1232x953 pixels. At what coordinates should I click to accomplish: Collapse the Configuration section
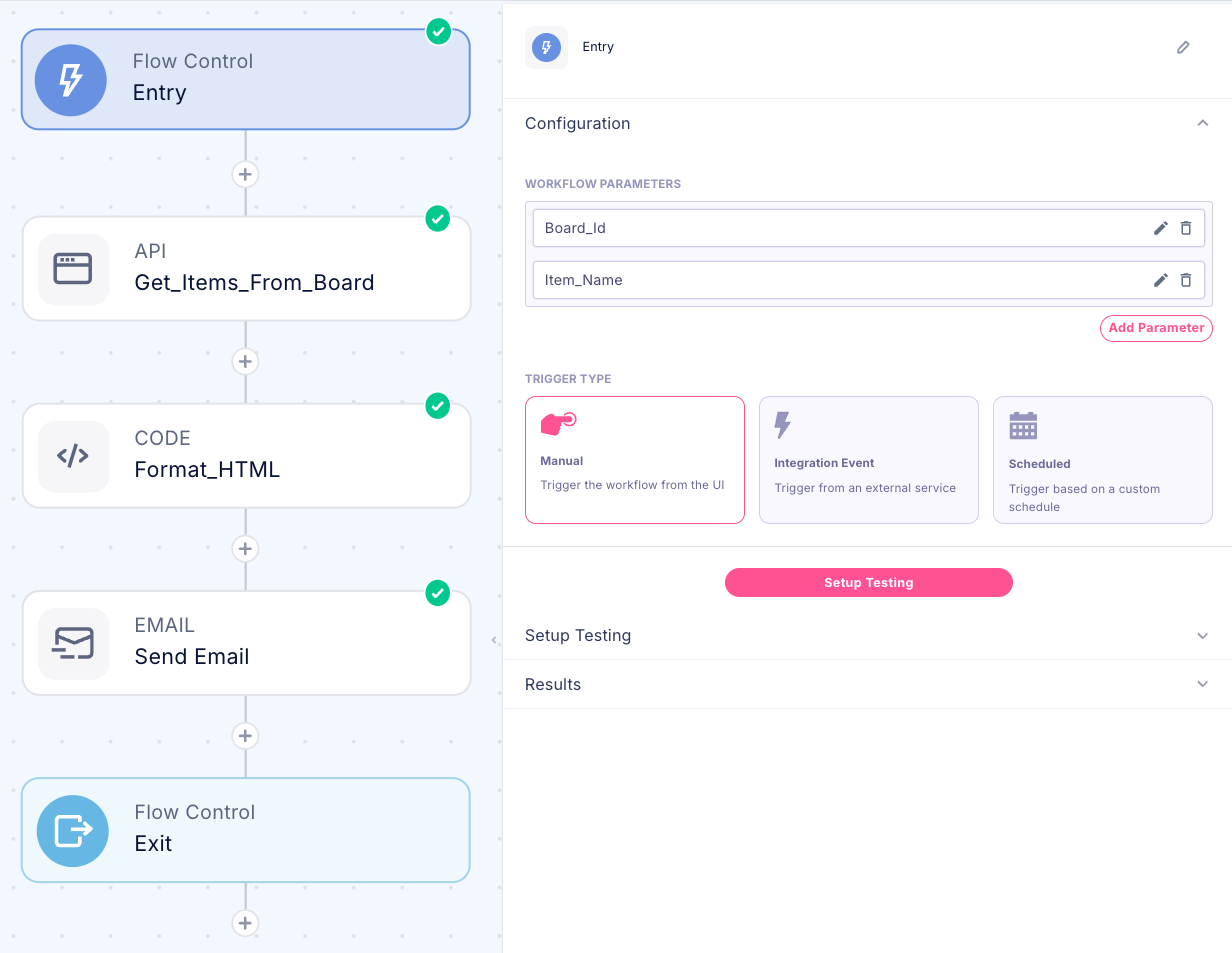tap(1202, 123)
